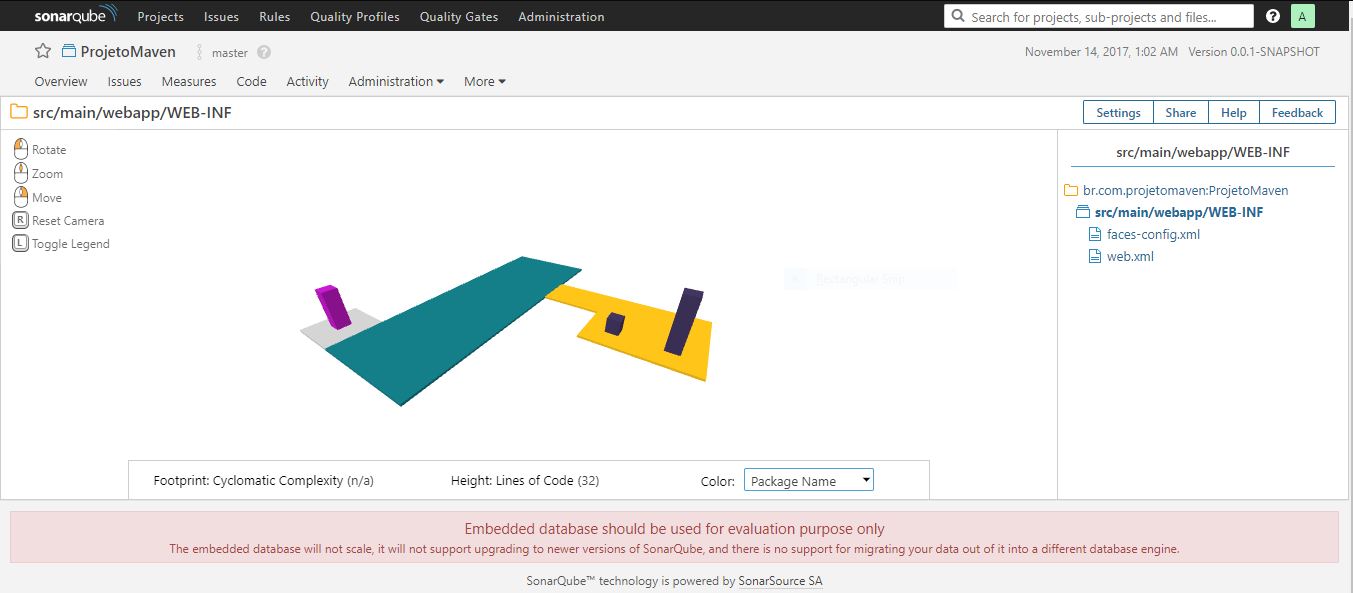1353x593 pixels.
Task: Click the Reset Camera R key icon
Action: coord(20,220)
